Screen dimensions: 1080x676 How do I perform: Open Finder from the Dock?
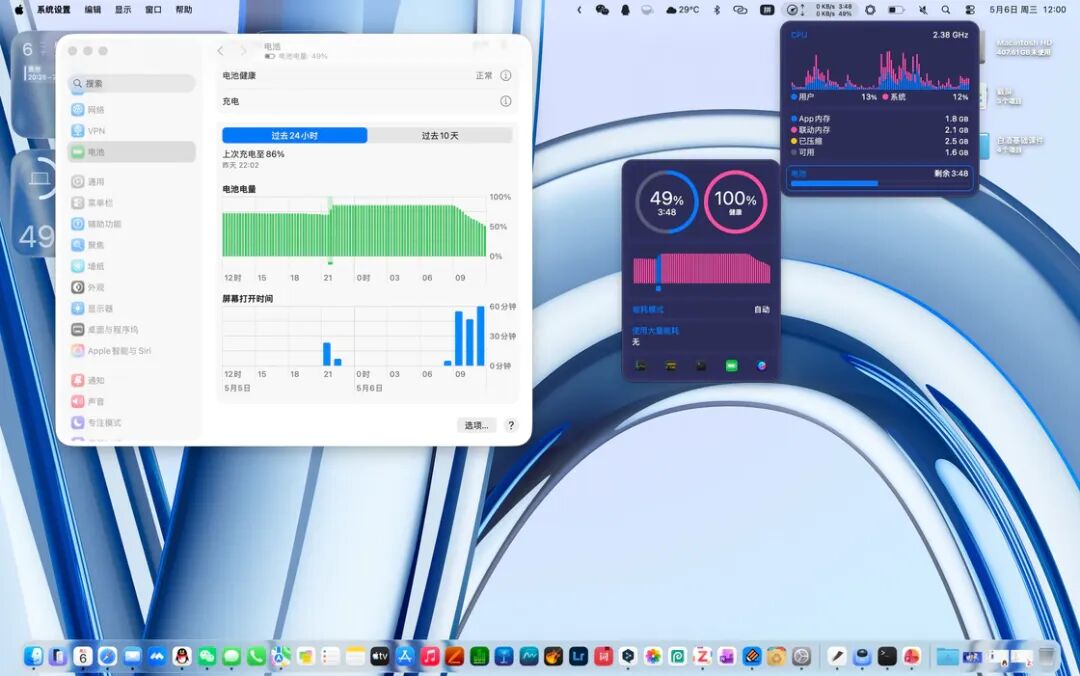click(x=33, y=657)
